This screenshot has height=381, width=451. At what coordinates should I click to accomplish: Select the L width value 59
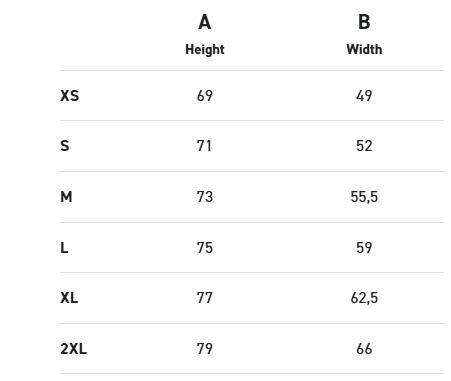pos(364,248)
